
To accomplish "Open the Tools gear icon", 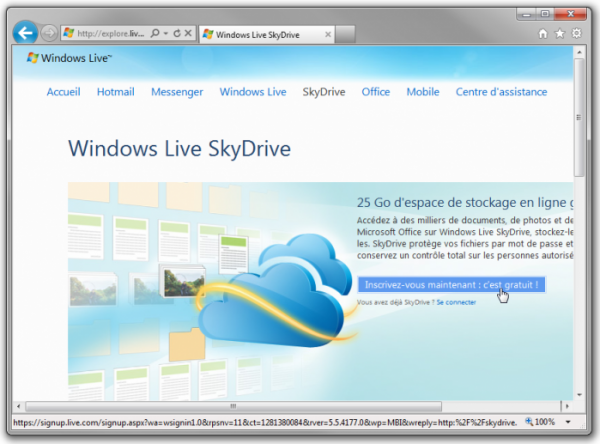I will 577,33.
